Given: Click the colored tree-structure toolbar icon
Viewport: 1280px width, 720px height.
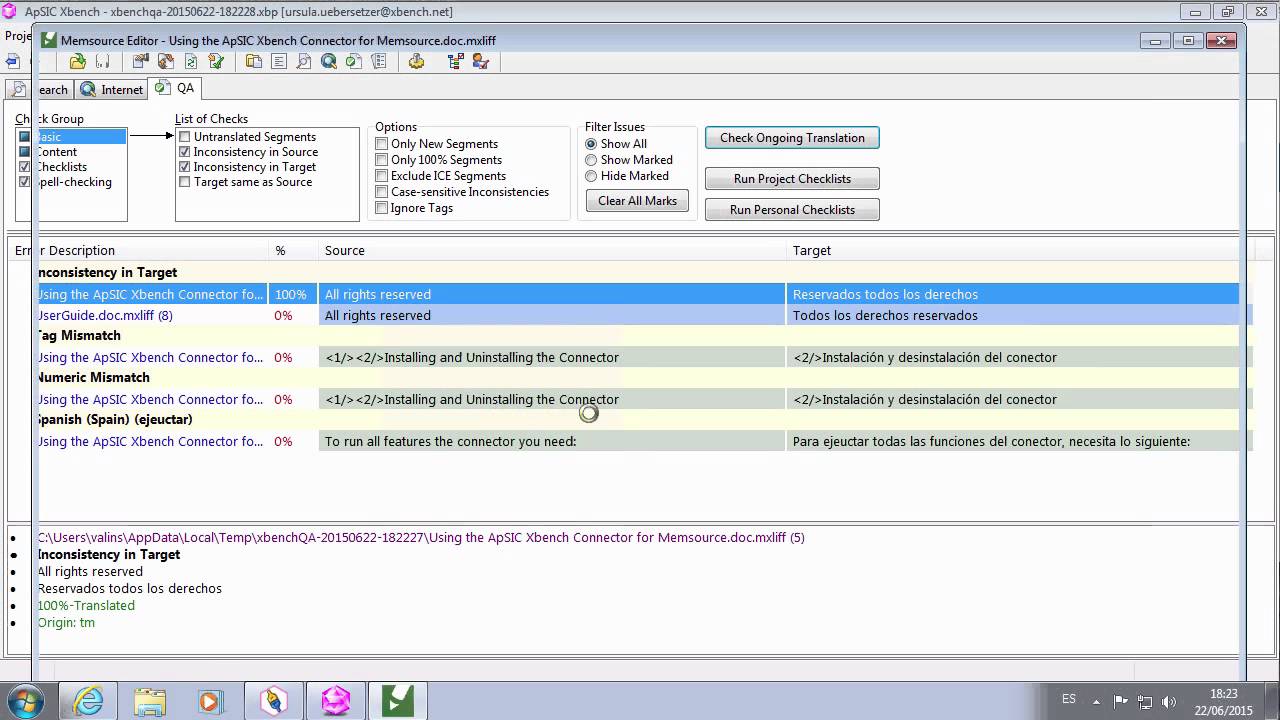Looking at the screenshot, I should pyautogui.click(x=456, y=61).
